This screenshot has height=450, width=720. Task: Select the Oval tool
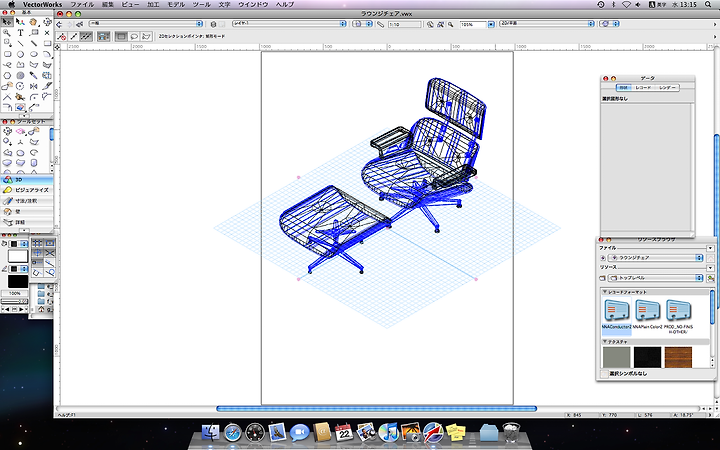coord(34,54)
